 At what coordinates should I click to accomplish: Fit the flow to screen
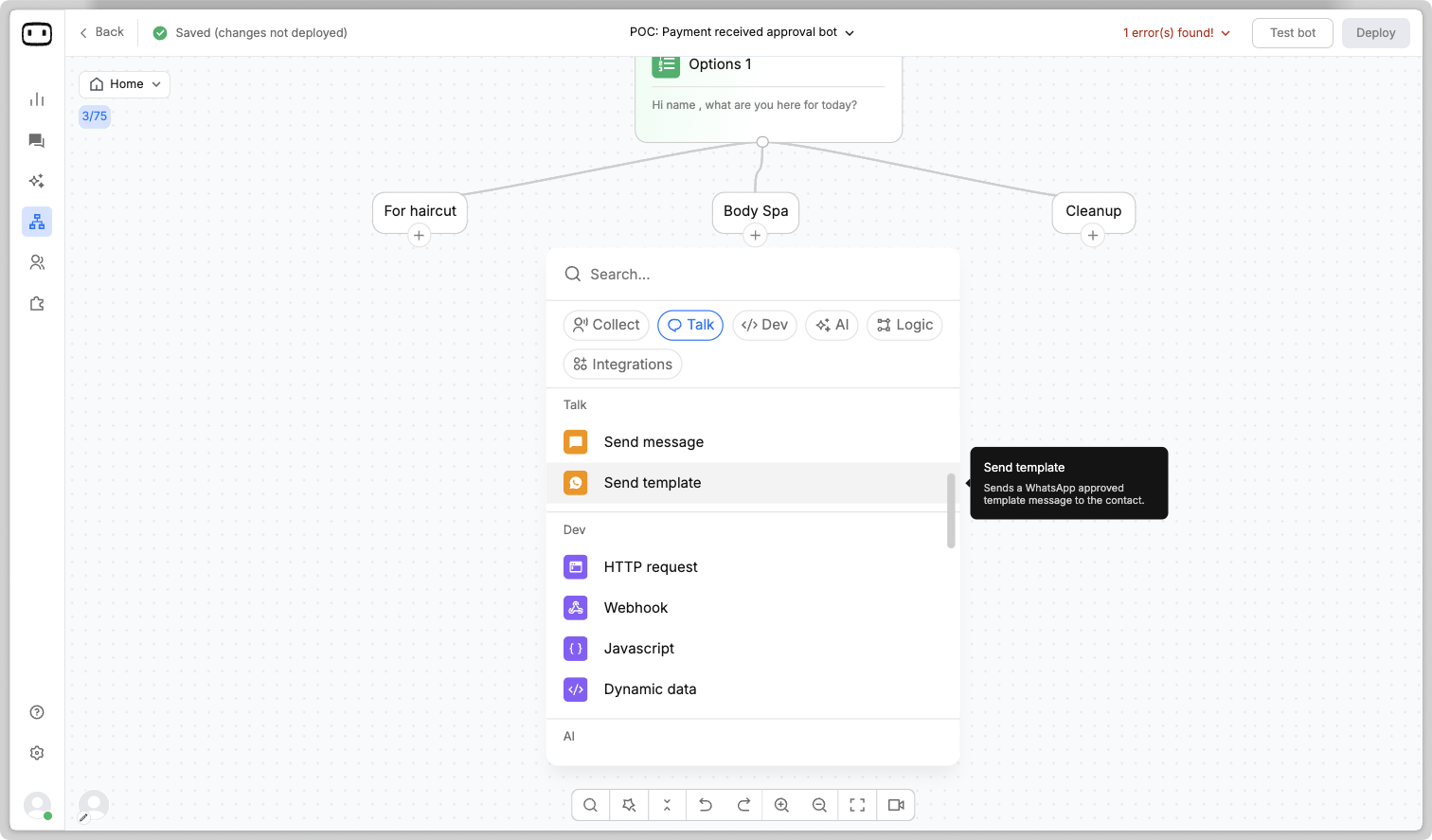click(x=857, y=805)
